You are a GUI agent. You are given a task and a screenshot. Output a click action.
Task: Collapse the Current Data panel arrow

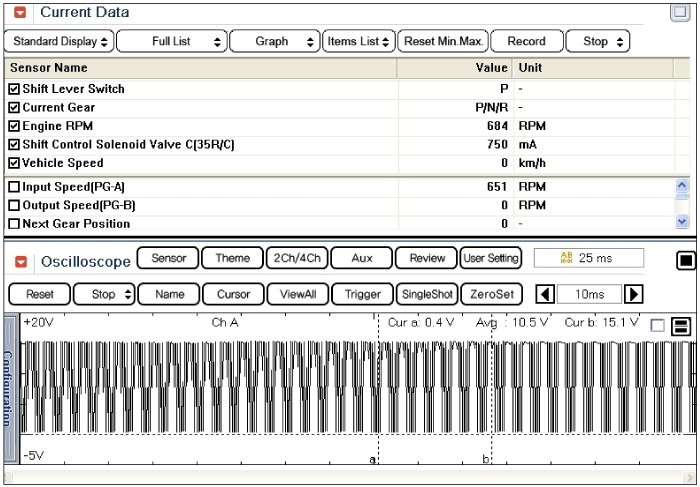(x=20, y=12)
